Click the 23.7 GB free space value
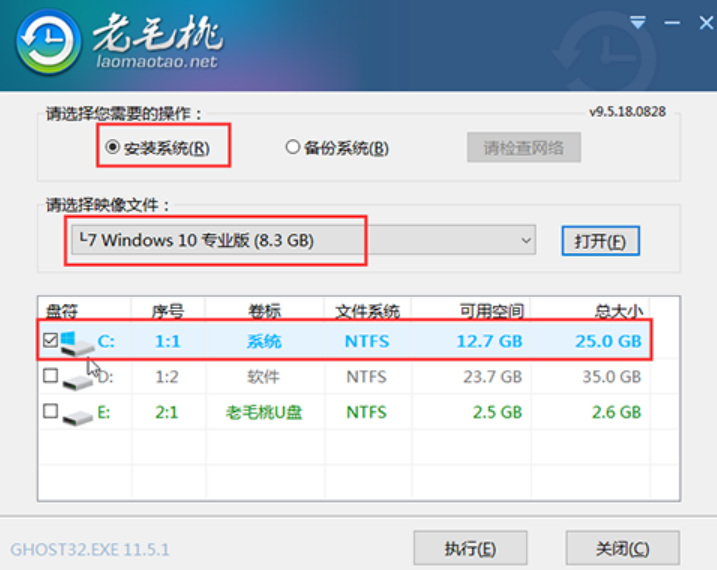Image resolution: width=717 pixels, height=570 pixels. pyautogui.click(x=492, y=377)
